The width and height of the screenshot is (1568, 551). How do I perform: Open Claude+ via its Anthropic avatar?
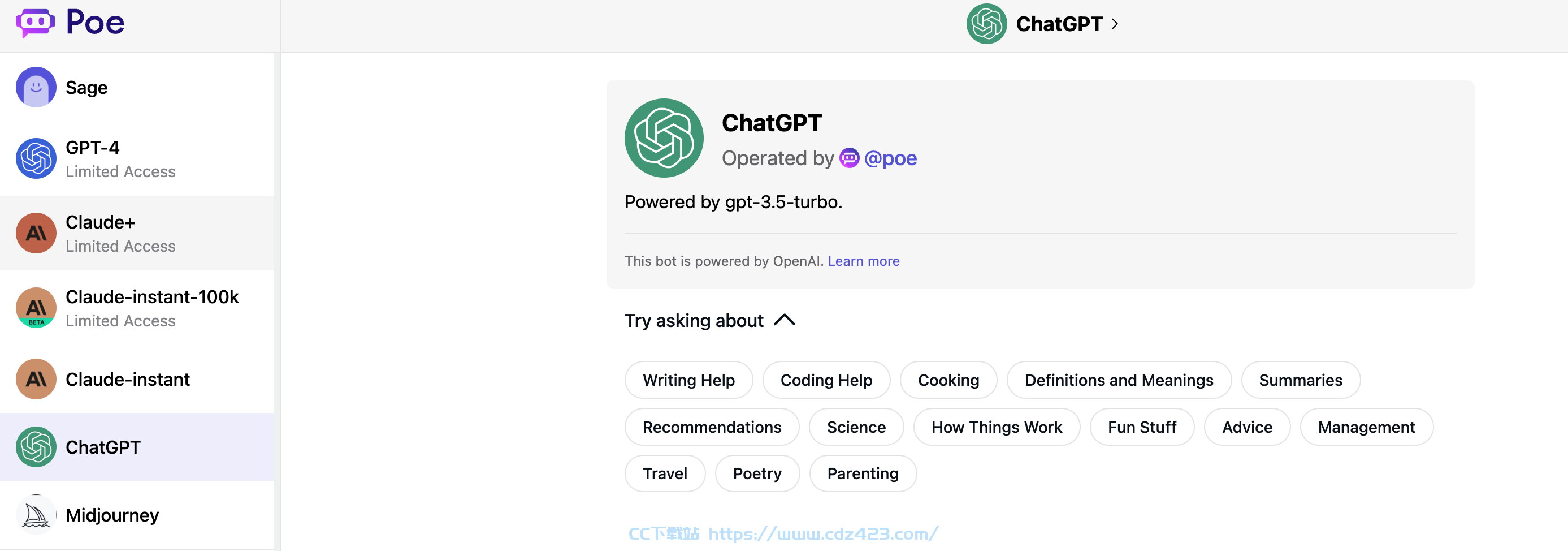pyautogui.click(x=36, y=233)
